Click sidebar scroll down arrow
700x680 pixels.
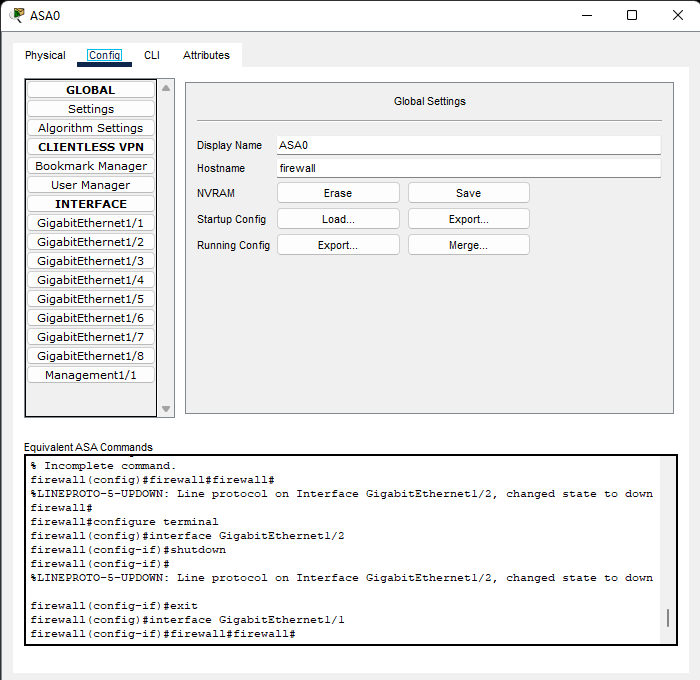click(x=166, y=409)
